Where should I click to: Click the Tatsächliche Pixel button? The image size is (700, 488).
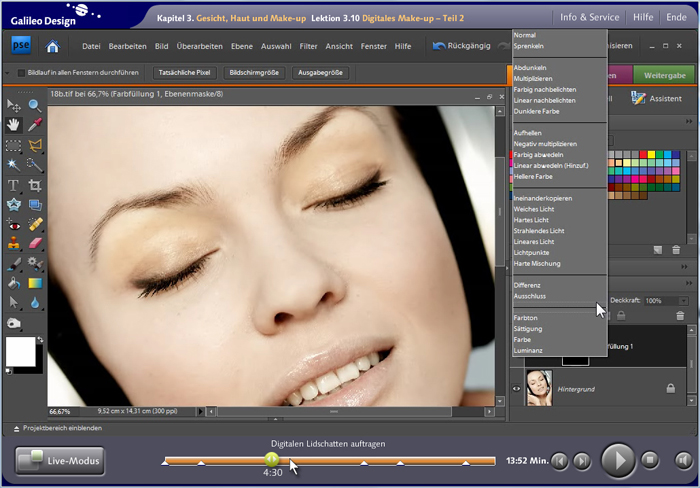(184, 73)
